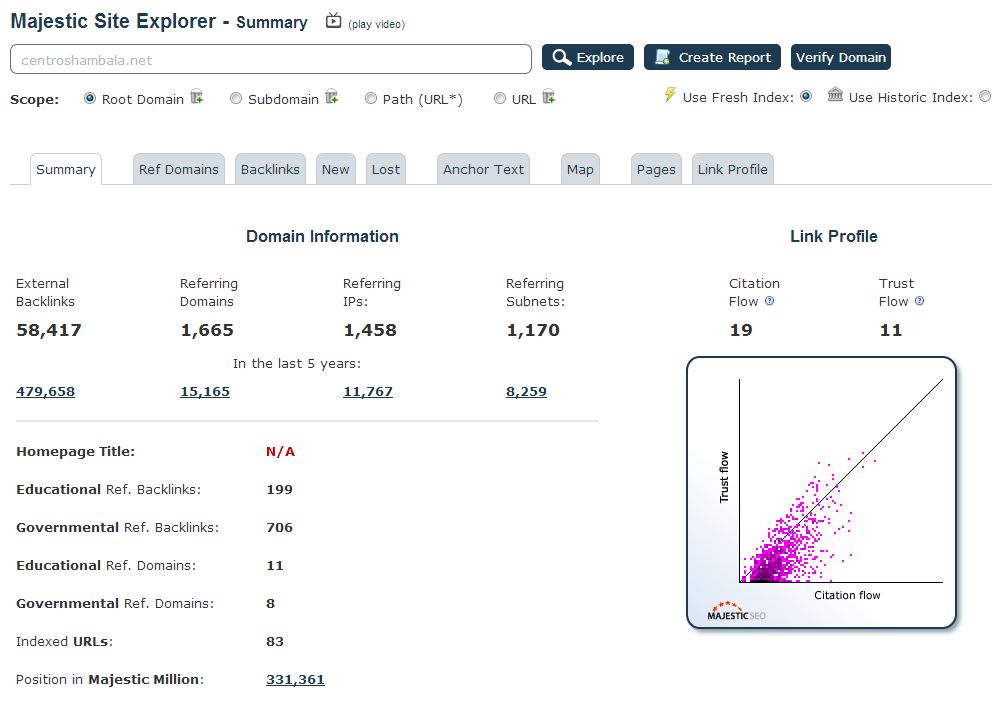Open the Anchor Text tab
The height and width of the screenshot is (719, 1003).
[484, 170]
